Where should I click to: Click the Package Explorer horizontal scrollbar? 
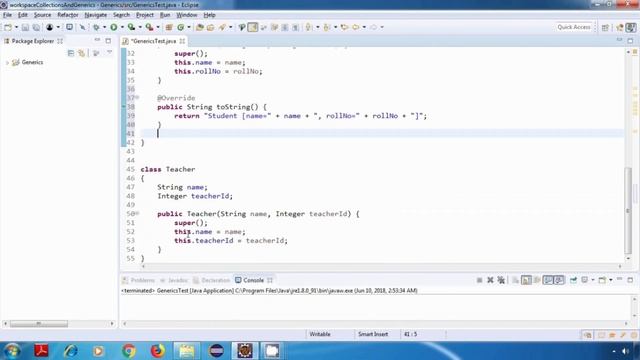pos(39,324)
